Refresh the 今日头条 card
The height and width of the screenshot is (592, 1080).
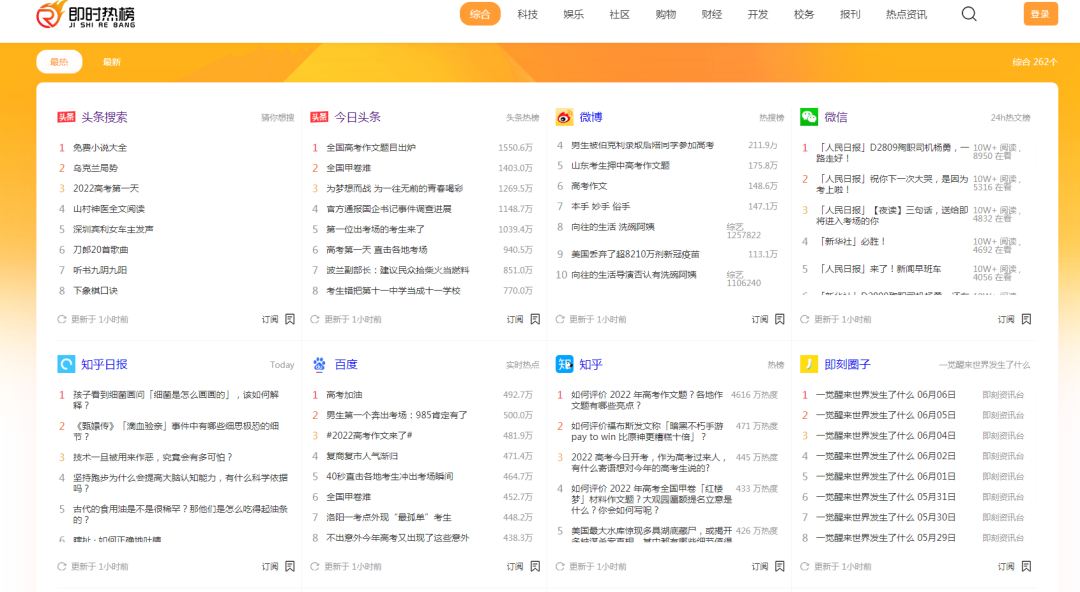point(315,319)
